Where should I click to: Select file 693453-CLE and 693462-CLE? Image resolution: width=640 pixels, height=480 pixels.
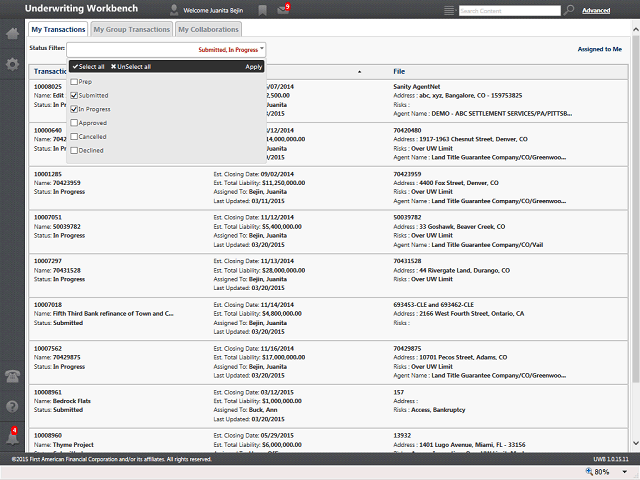tap(433, 305)
